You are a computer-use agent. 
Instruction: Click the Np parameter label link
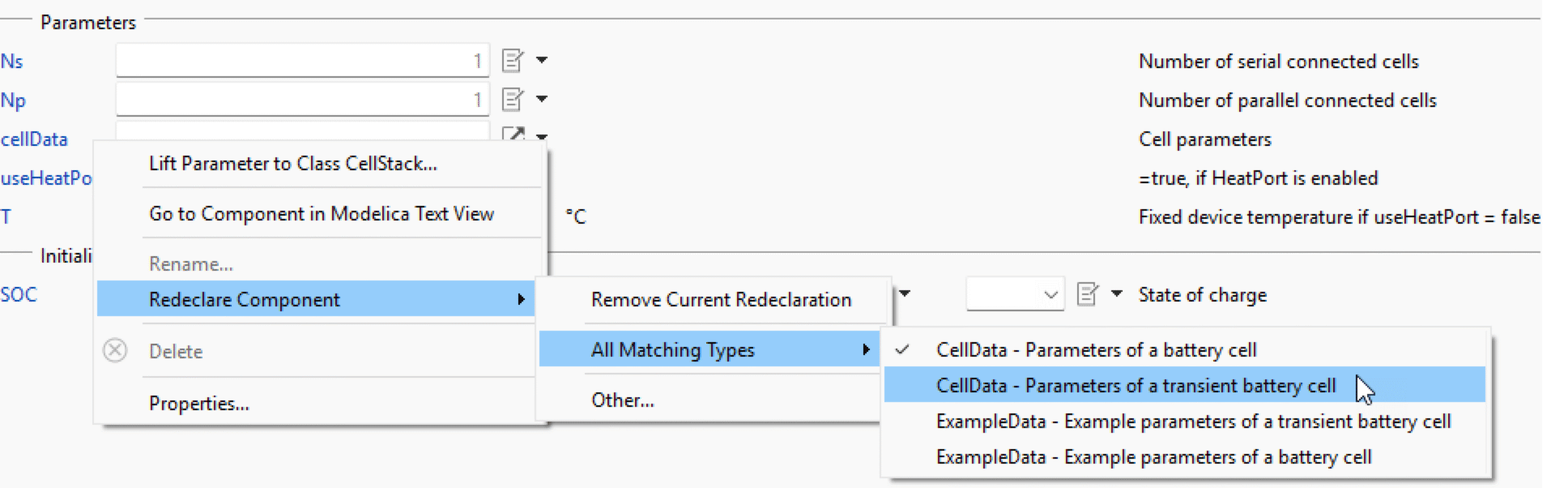tap(13, 101)
